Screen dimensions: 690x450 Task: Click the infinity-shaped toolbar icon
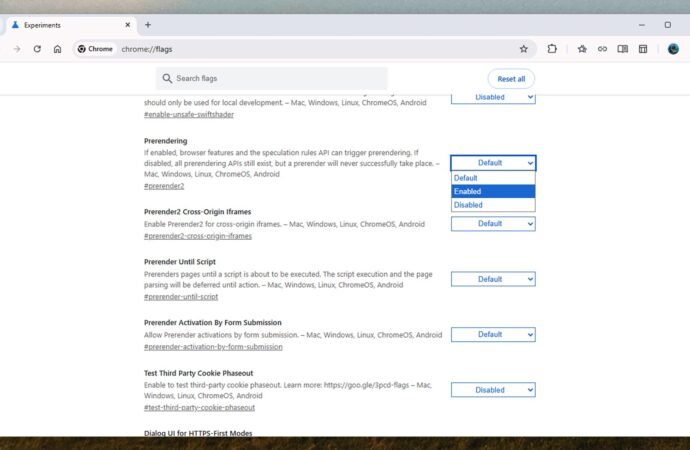point(602,49)
